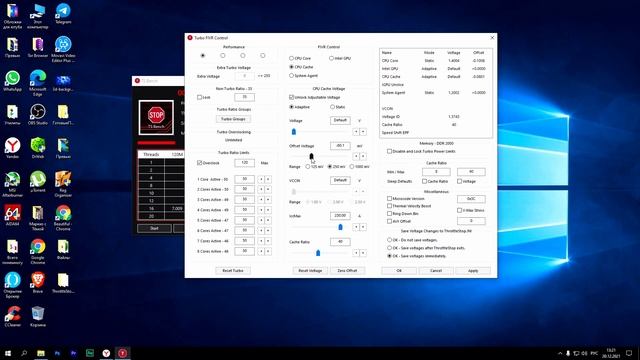The height and width of the screenshot is (360, 640).
Task: Open the ThrottleStop folder on desktop
Action: tap(63, 283)
